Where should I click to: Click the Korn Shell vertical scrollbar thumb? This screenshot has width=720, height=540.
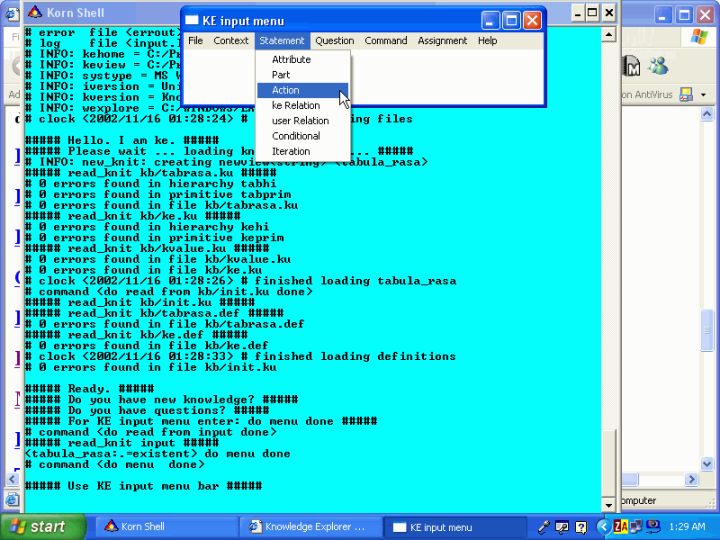(x=608, y=463)
